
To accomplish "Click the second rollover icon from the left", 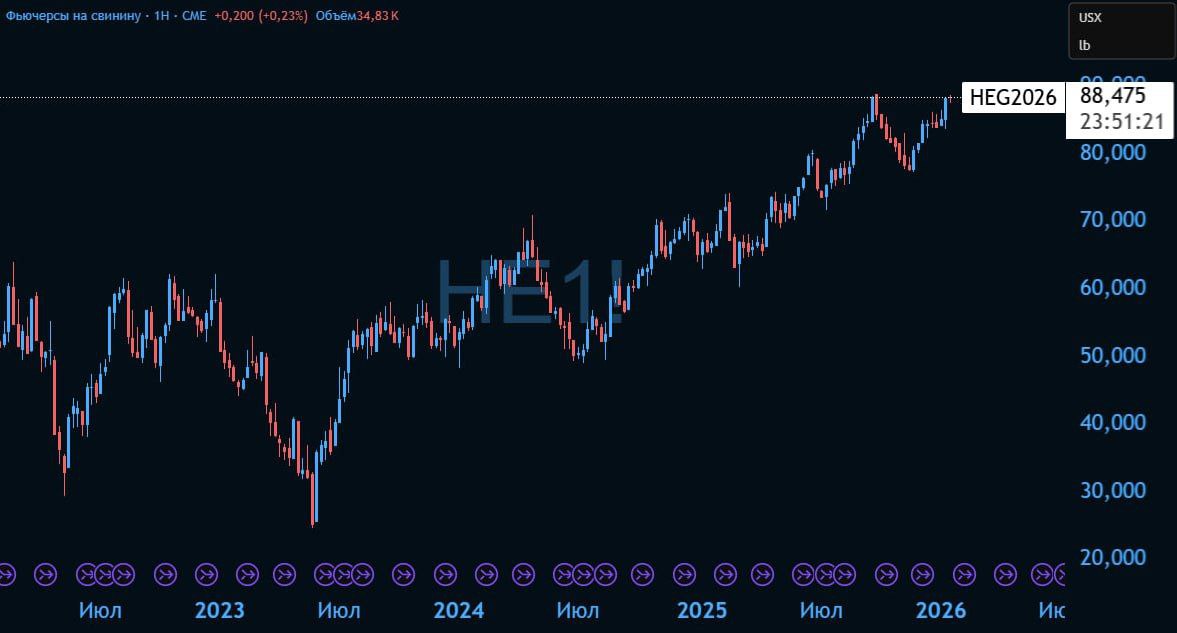I will tap(46, 574).
